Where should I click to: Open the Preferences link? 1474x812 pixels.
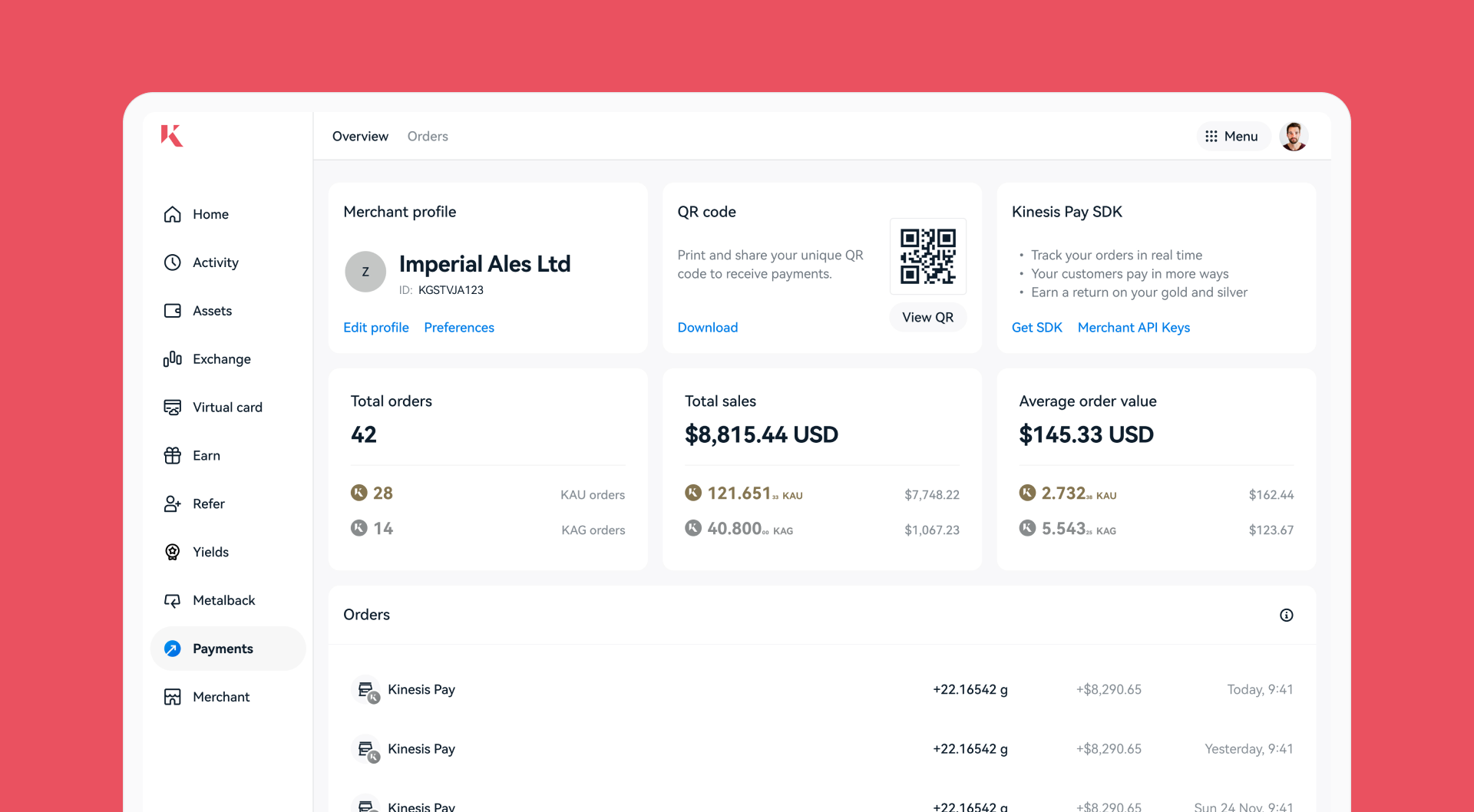point(459,328)
